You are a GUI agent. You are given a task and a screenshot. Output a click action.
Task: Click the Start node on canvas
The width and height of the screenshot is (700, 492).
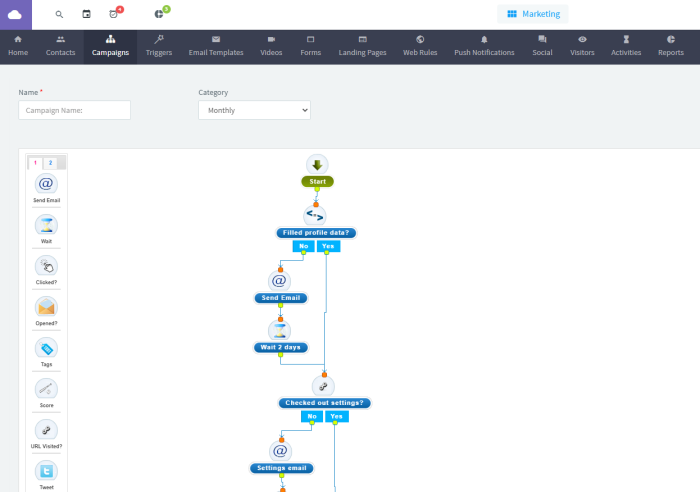[317, 182]
